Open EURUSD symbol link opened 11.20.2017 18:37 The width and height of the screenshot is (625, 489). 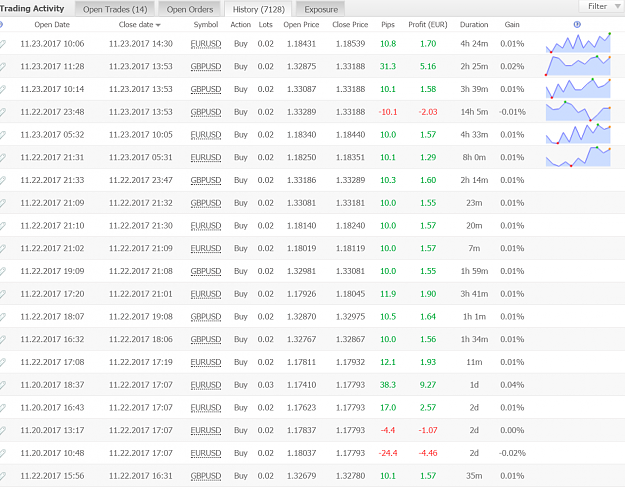tap(206, 385)
